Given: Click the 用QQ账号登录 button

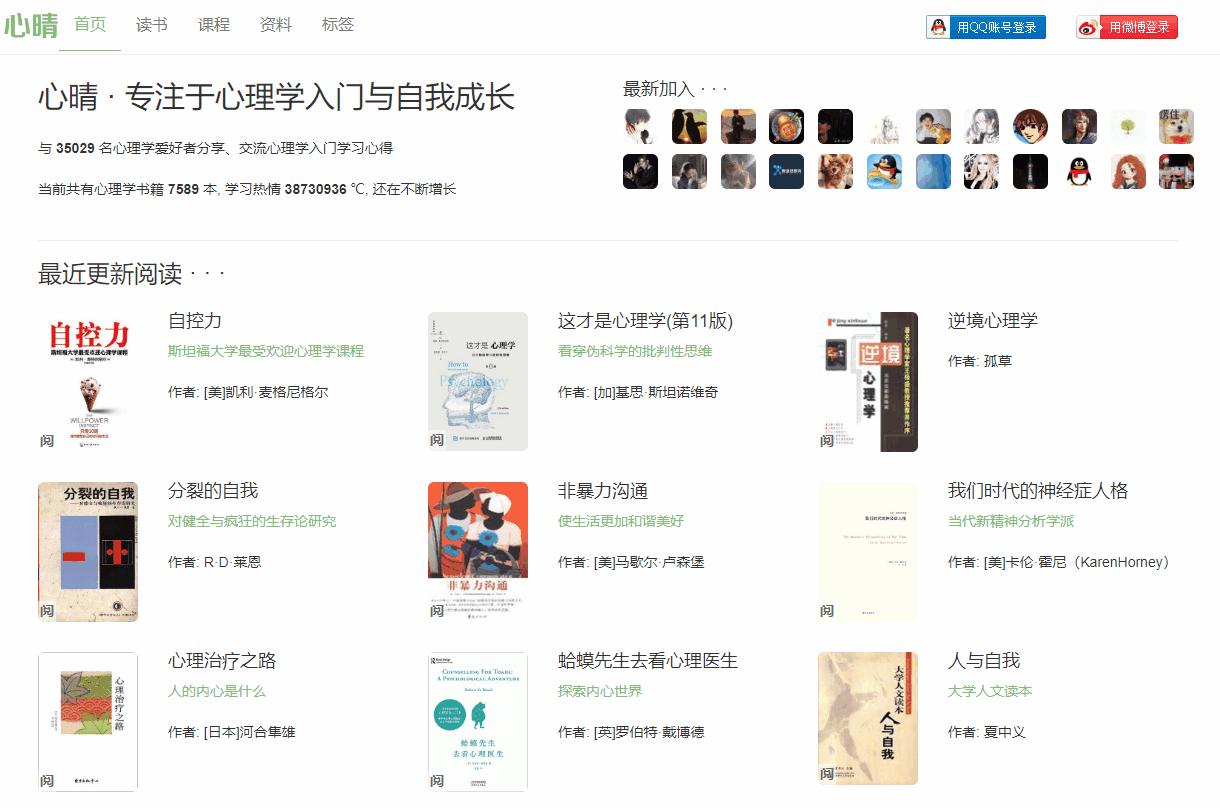Looking at the screenshot, I should (995, 27).
